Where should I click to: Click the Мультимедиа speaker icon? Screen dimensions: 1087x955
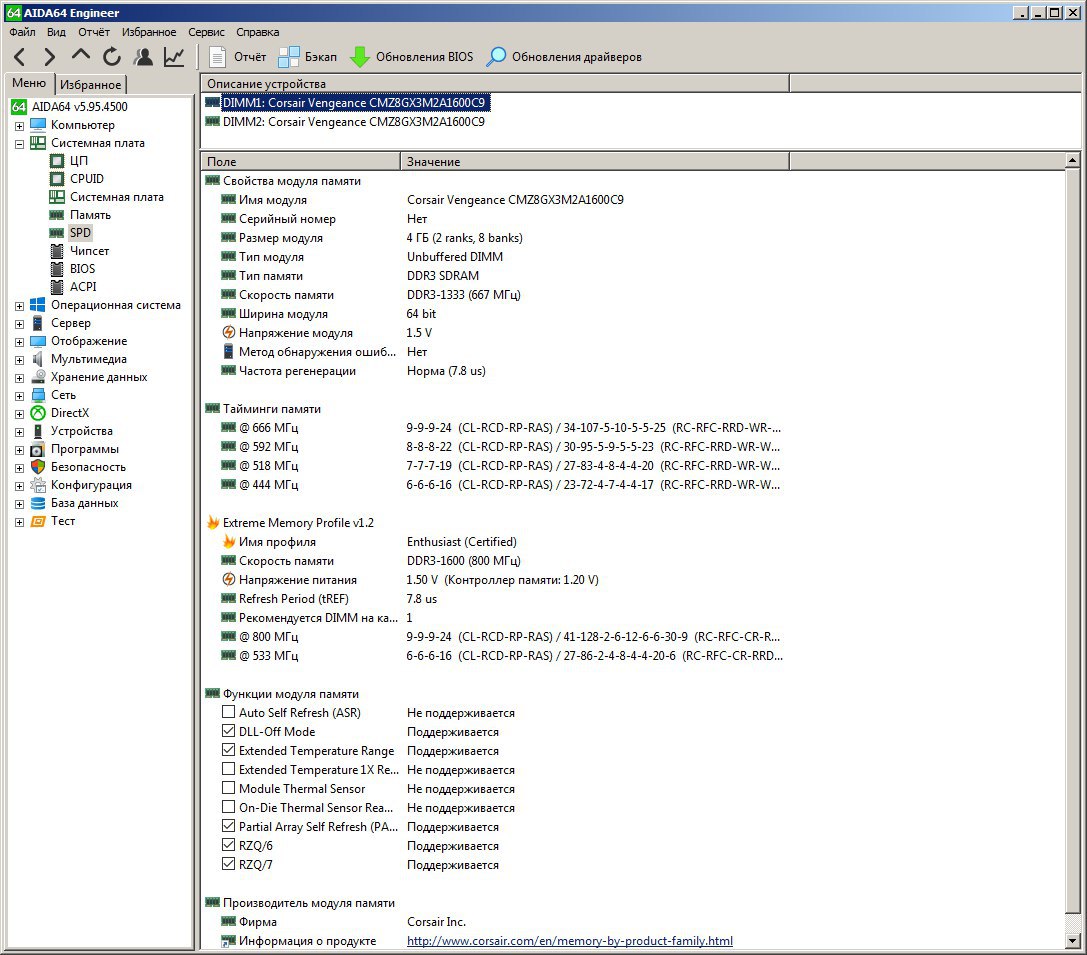click(x=38, y=359)
